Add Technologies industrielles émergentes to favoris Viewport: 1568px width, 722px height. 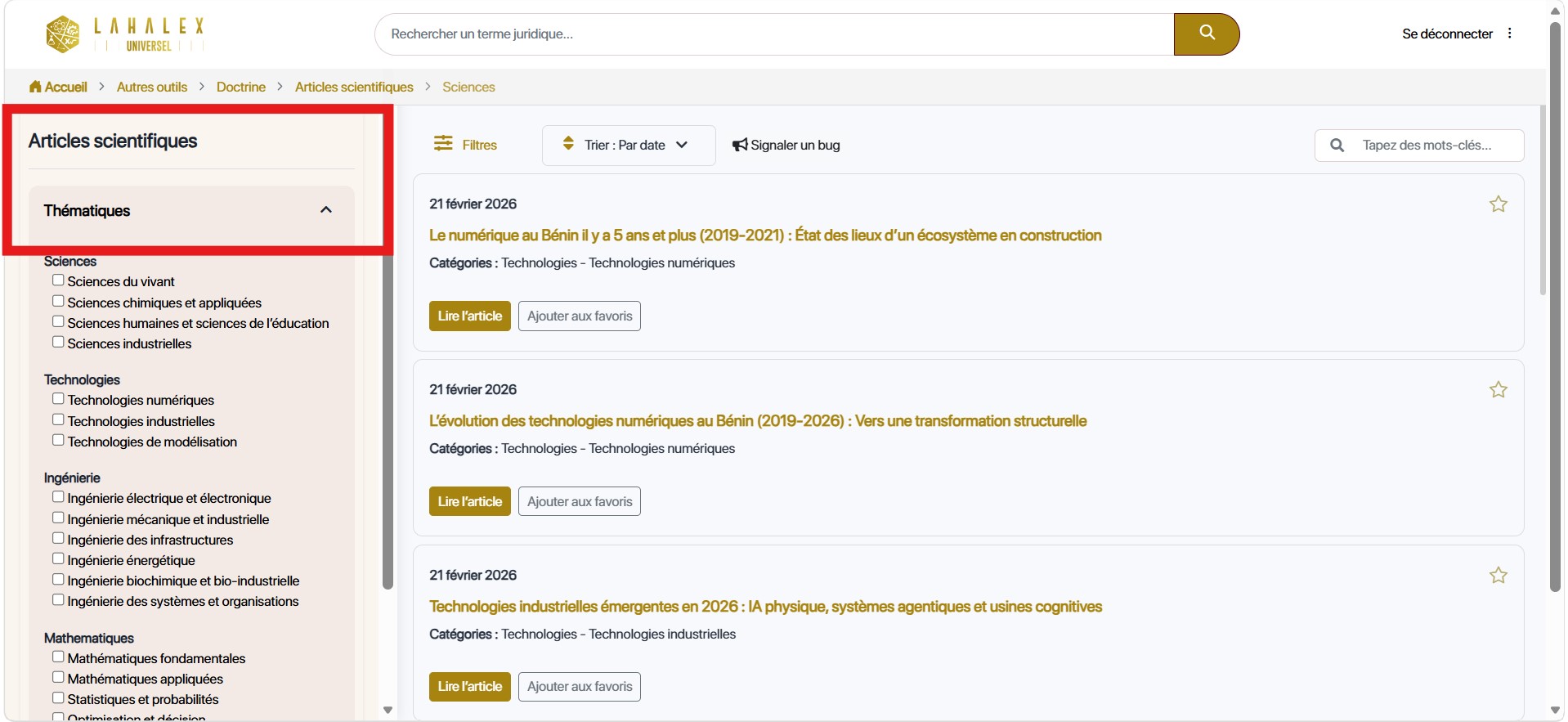point(580,687)
